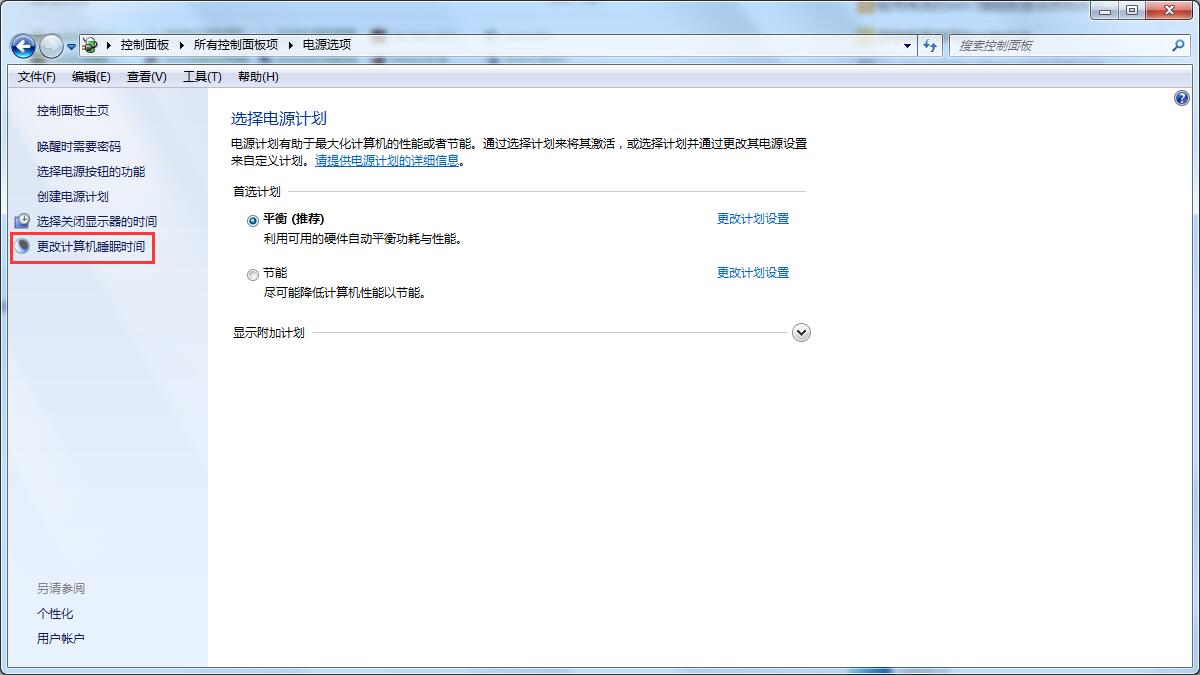The image size is (1200, 675).
Task: Refresh the page with the refresh icon
Action: (931, 45)
